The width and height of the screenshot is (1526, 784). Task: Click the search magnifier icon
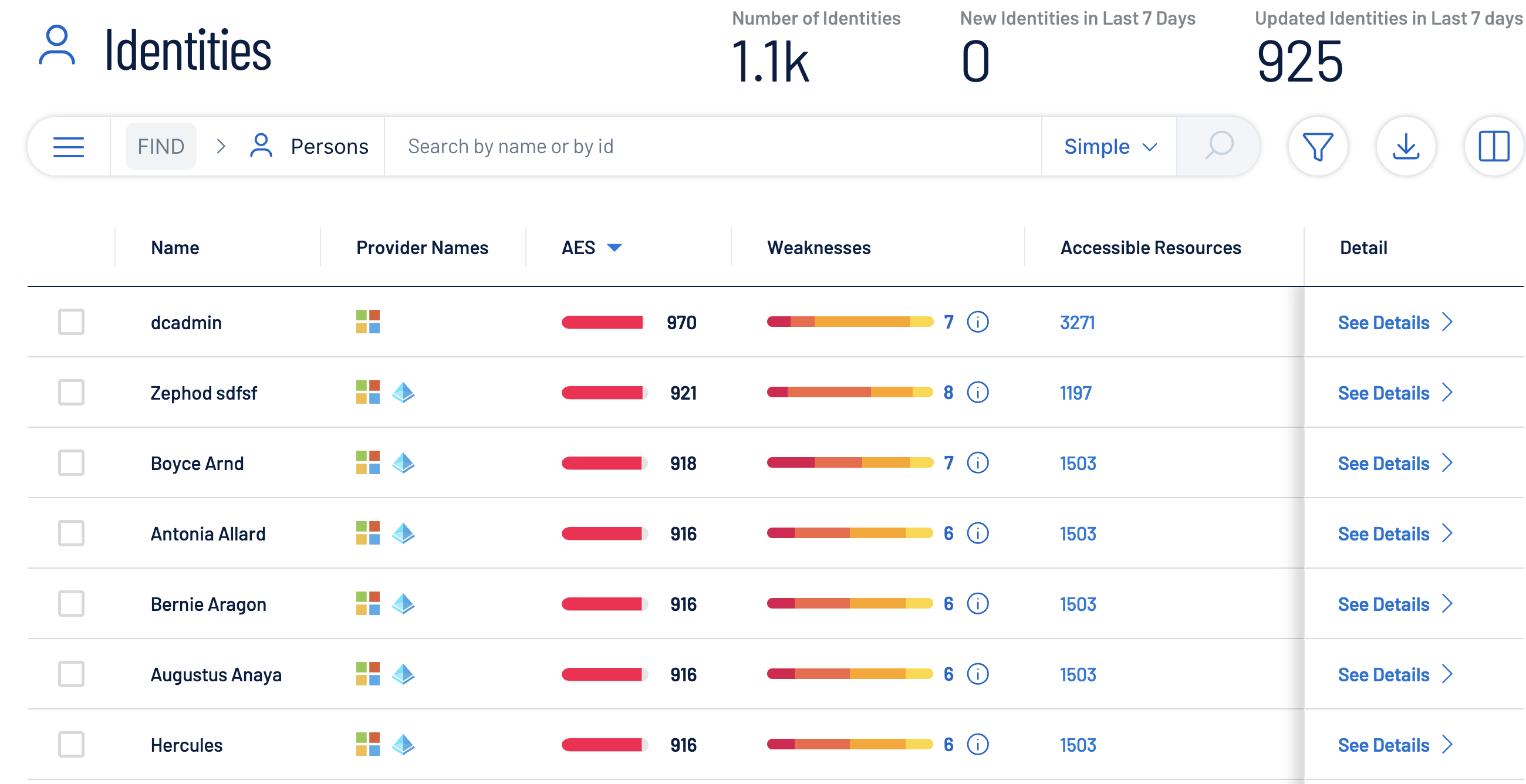(1218, 146)
